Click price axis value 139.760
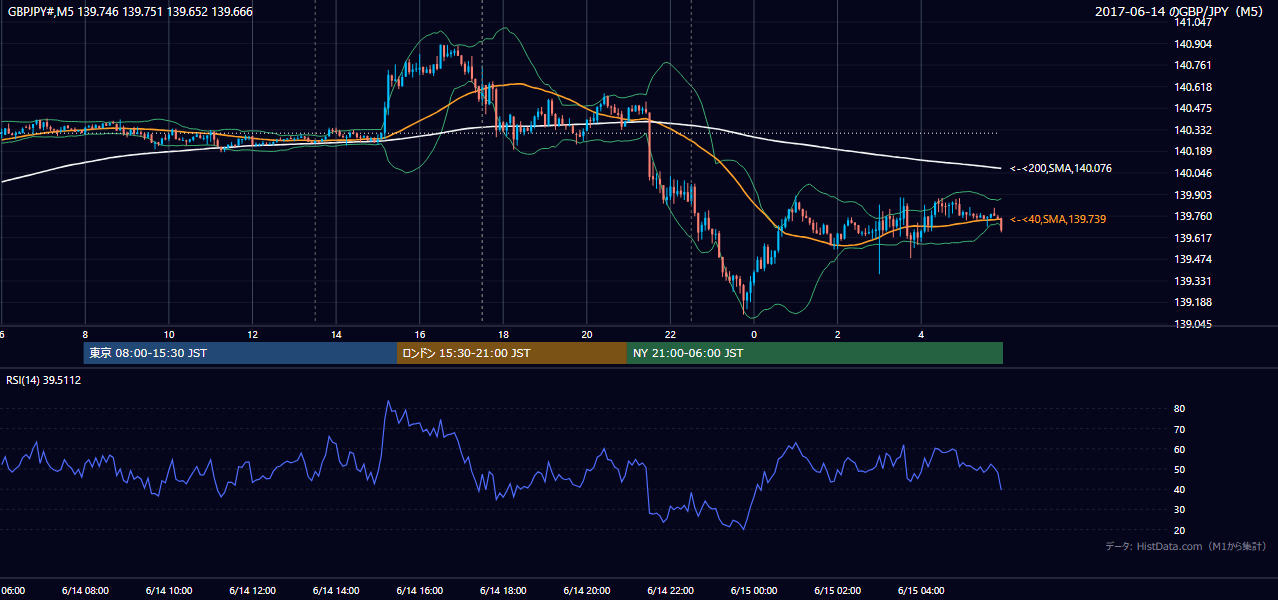This screenshot has width=1278, height=600. (x=1193, y=216)
